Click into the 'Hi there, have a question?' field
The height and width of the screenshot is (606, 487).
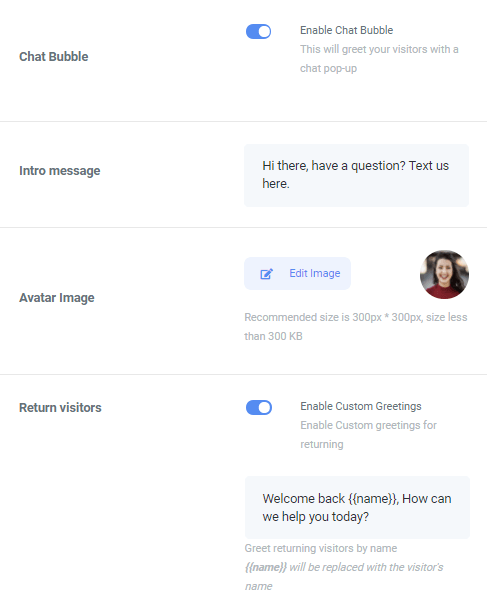click(356, 175)
